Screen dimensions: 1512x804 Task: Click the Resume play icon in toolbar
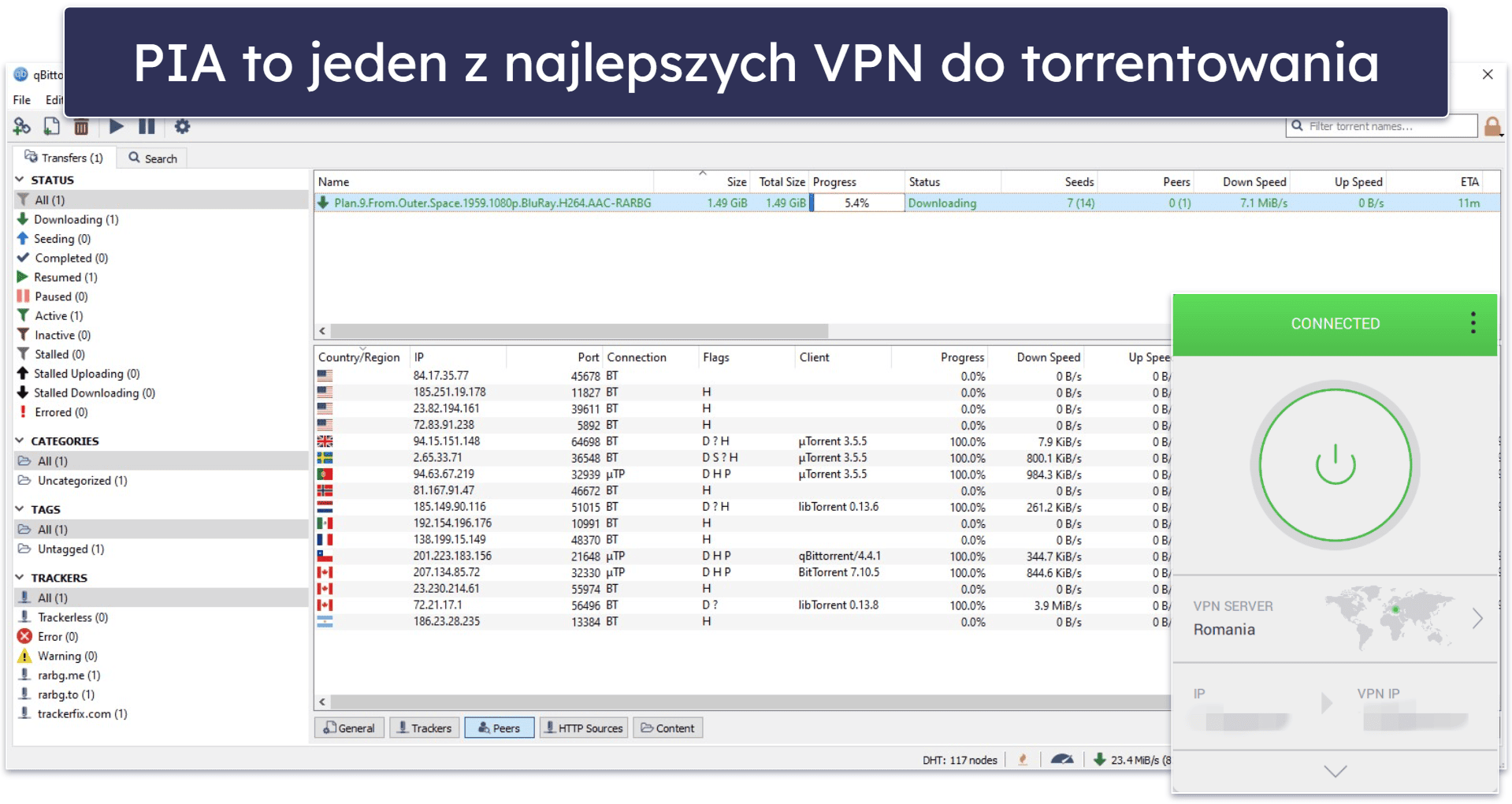coord(117,126)
